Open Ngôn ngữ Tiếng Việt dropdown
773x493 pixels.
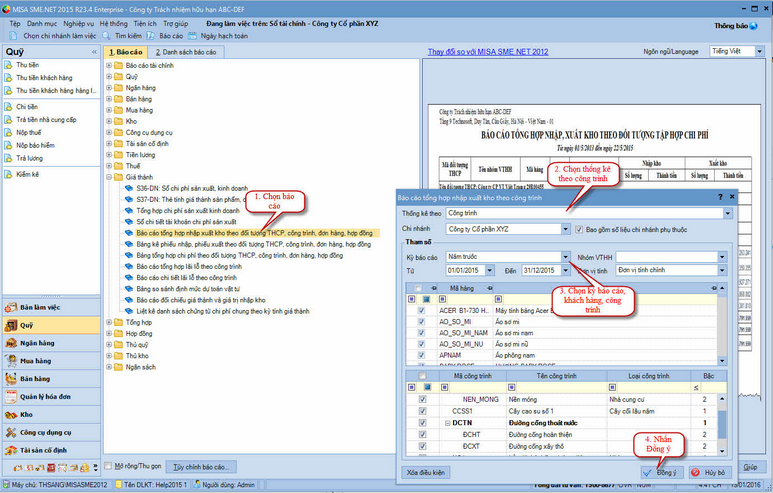point(760,51)
